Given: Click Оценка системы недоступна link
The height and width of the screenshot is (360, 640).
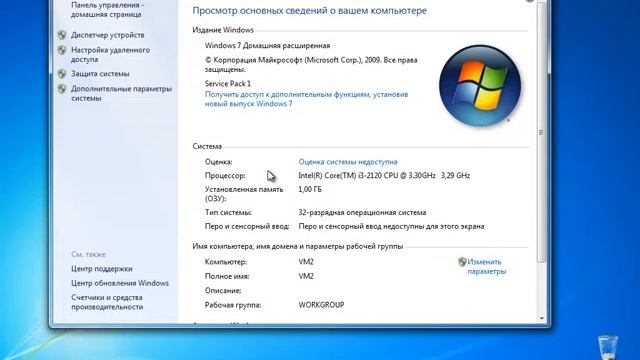Looking at the screenshot, I should pyautogui.click(x=348, y=162).
